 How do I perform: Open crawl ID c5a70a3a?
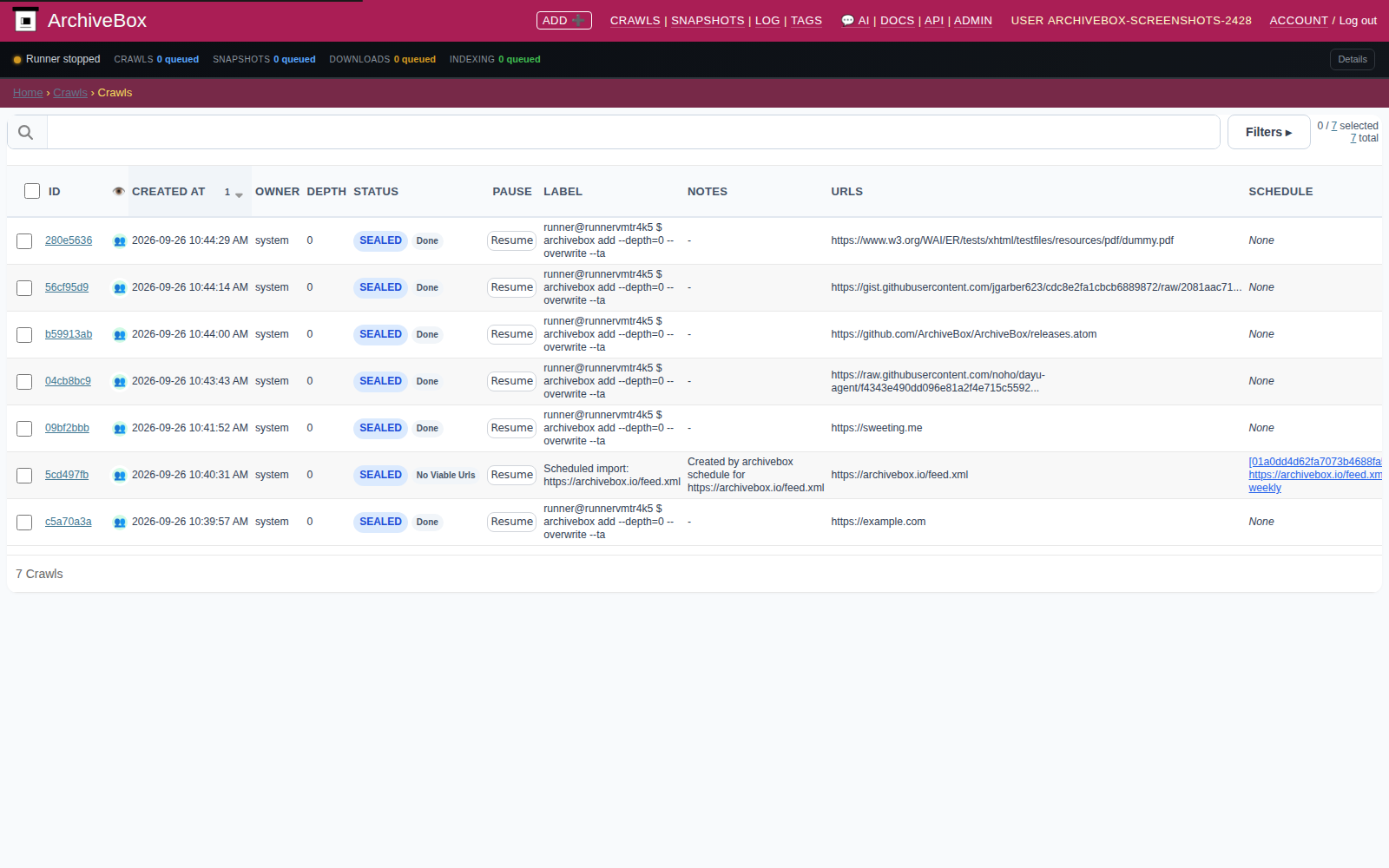pos(69,522)
